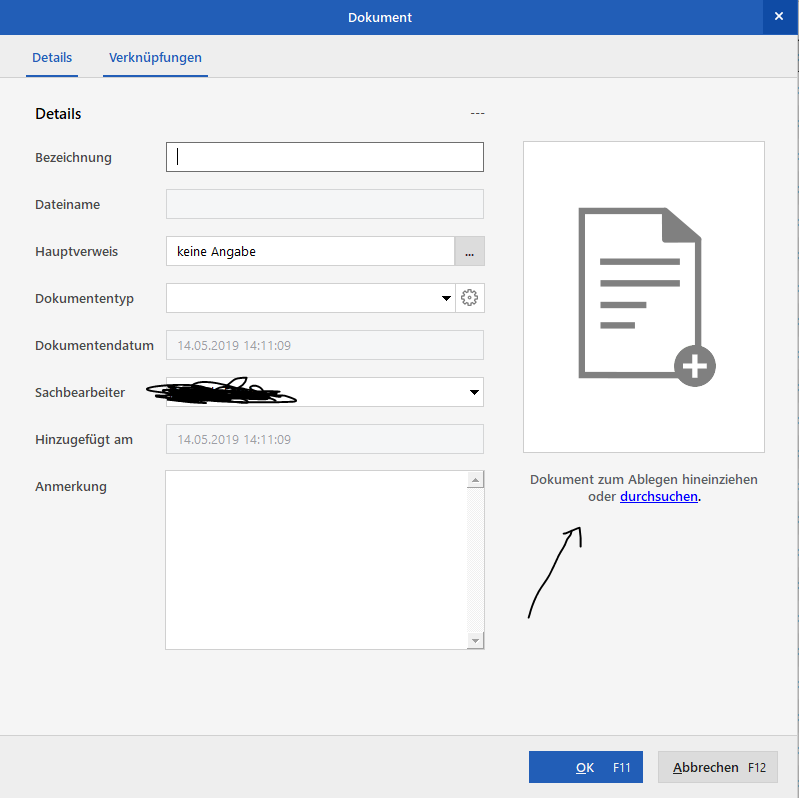Click the 'Dokument zum Ablegen hineinziehen' text
The height and width of the screenshot is (798, 799).
pos(644,480)
